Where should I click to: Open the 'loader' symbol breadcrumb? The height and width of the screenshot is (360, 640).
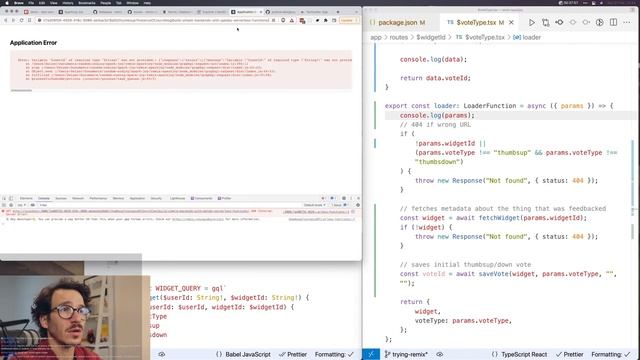tap(527, 37)
